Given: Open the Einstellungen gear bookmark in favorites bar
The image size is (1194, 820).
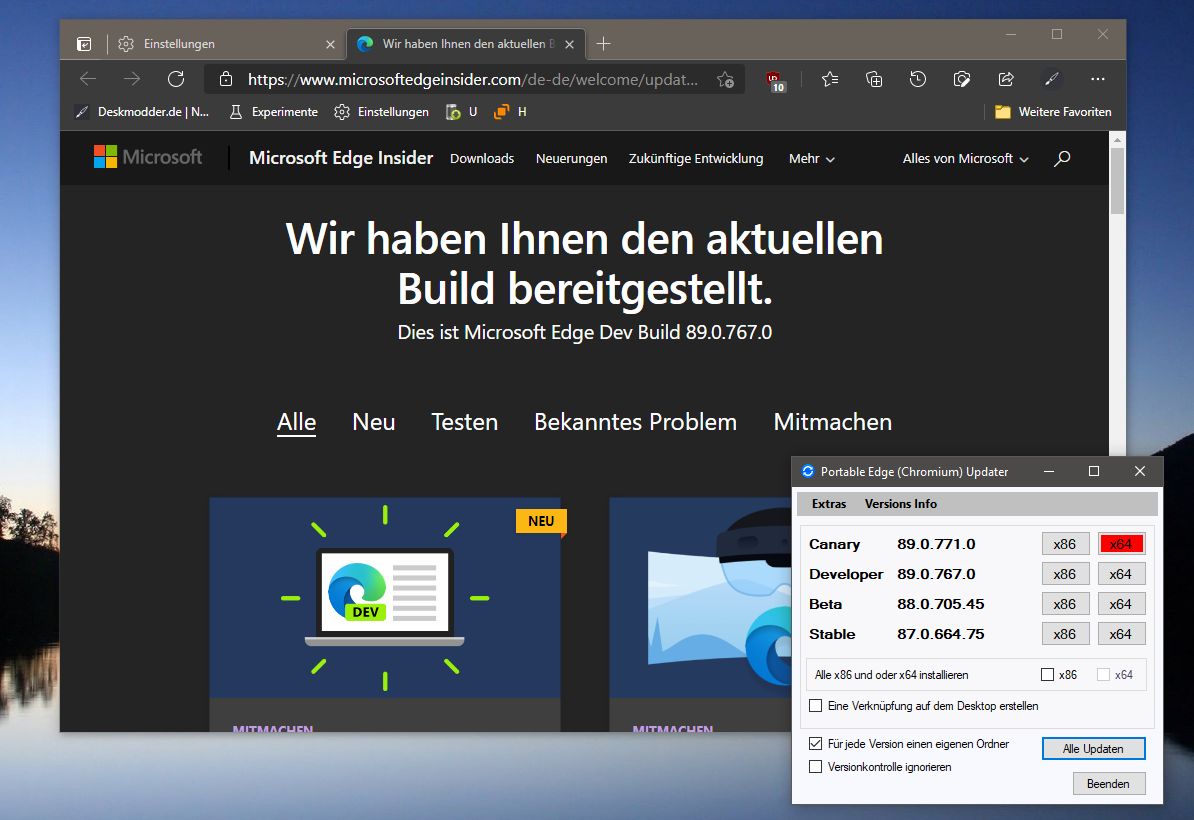Looking at the screenshot, I should tap(382, 112).
